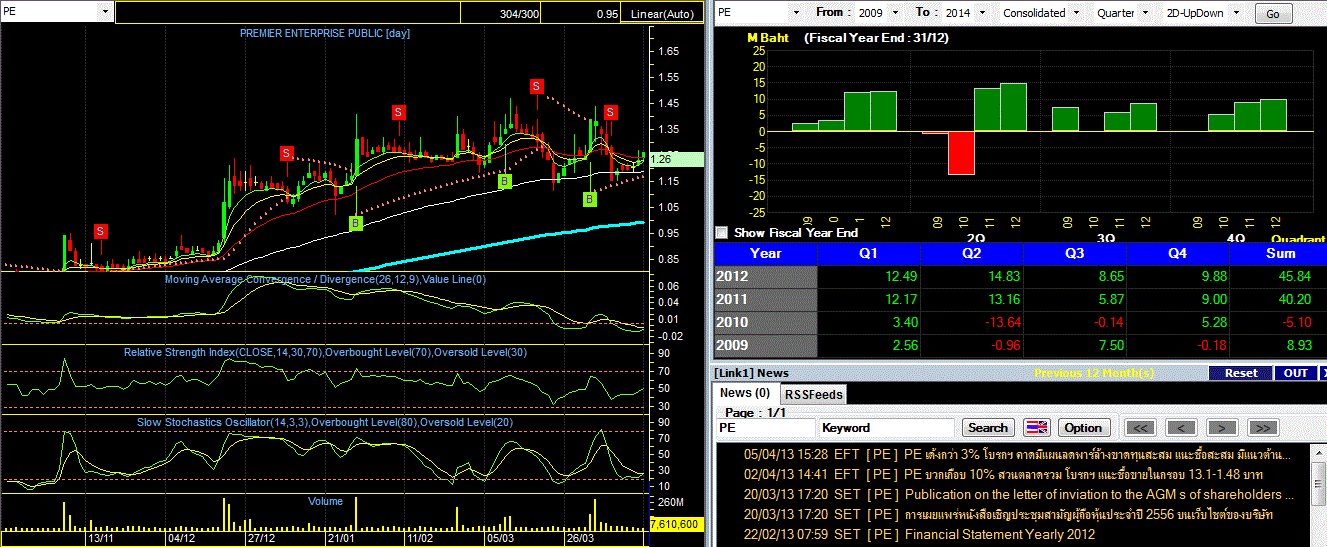Open the PE symbol dropdown on the chart panel
Image resolution: width=1327 pixels, height=547 pixels.
pyautogui.click(x=107, y=11)
